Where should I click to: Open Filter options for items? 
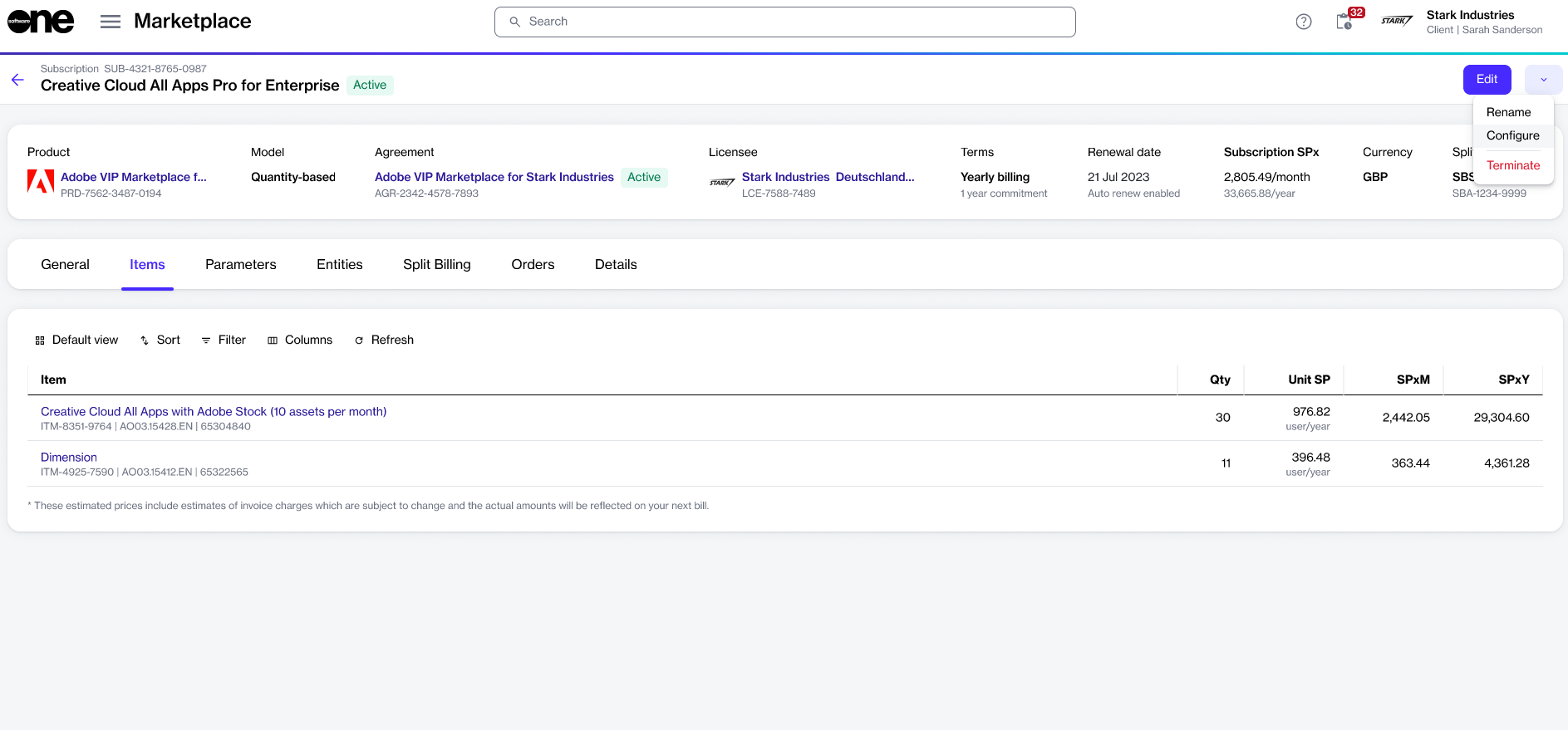224,340
